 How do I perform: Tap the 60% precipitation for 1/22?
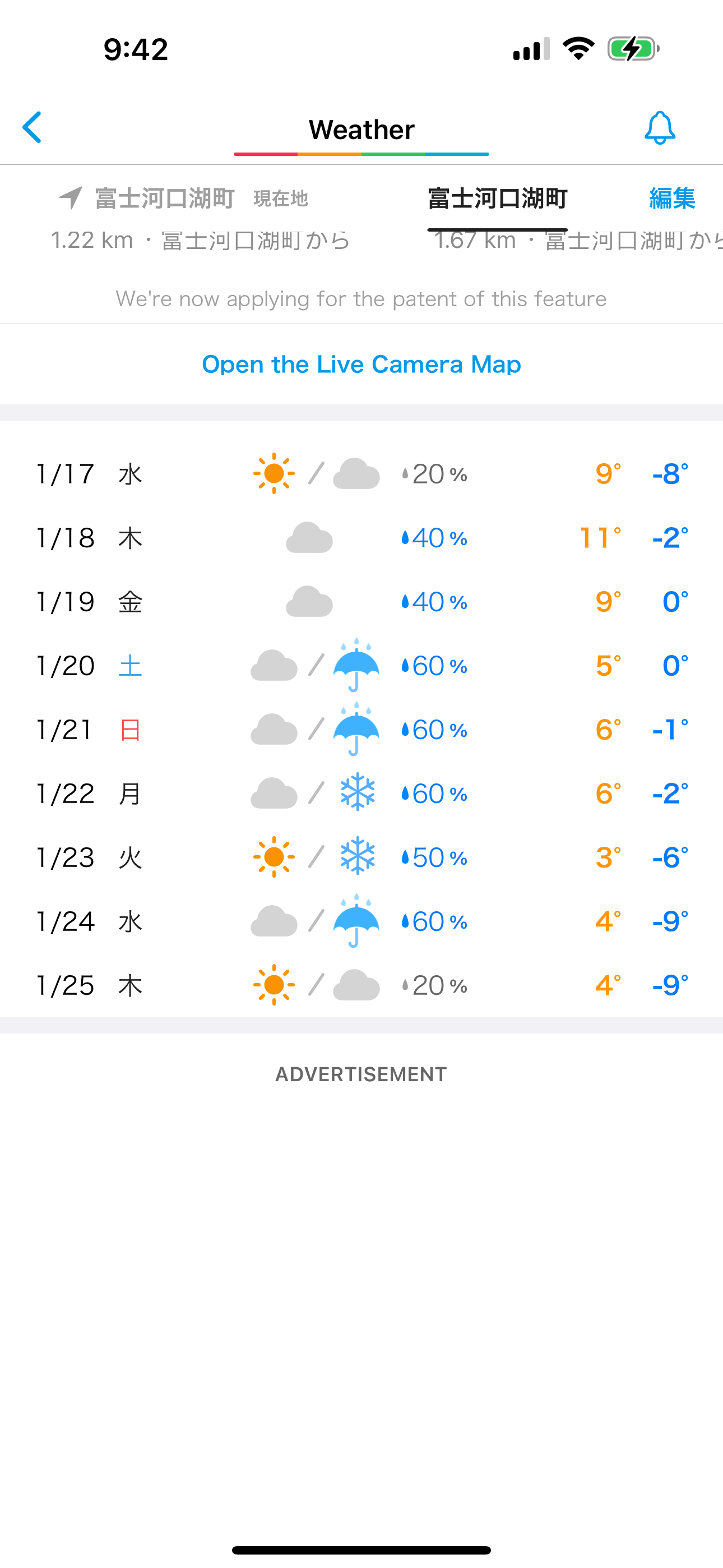pos(434,793)
